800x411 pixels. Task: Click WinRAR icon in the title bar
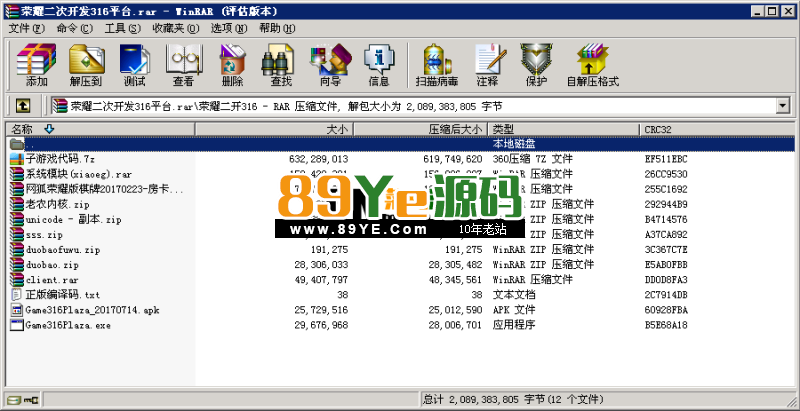(x=12, y=11)
